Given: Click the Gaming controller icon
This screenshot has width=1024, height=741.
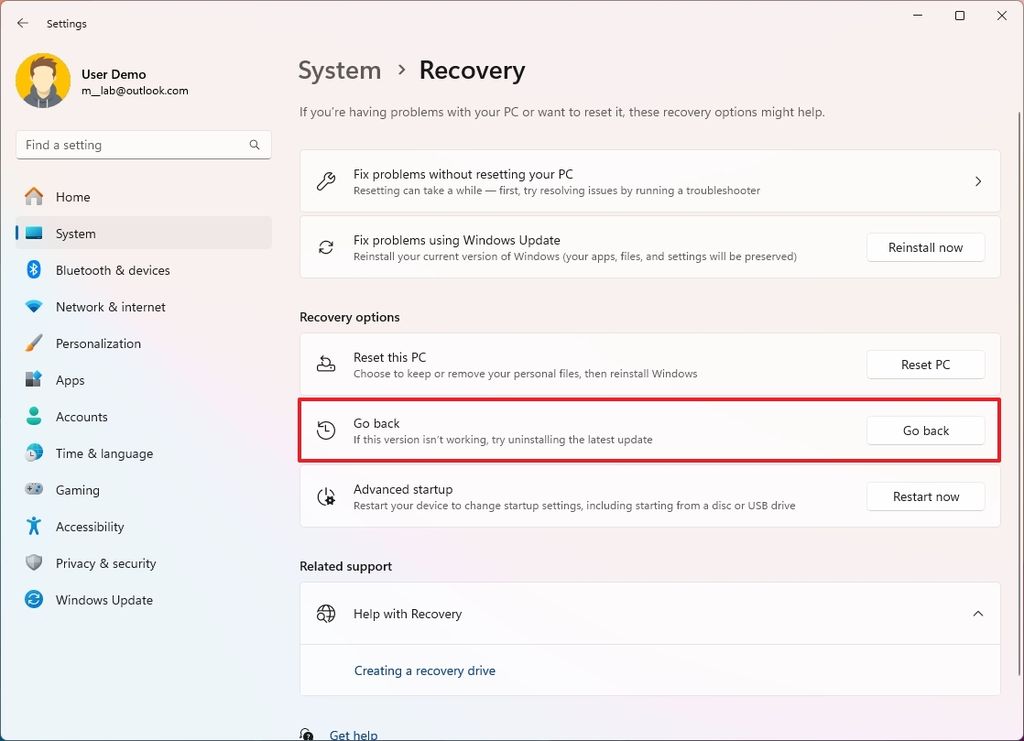Looking at the screenshot, I should click(x=32, y=490).
